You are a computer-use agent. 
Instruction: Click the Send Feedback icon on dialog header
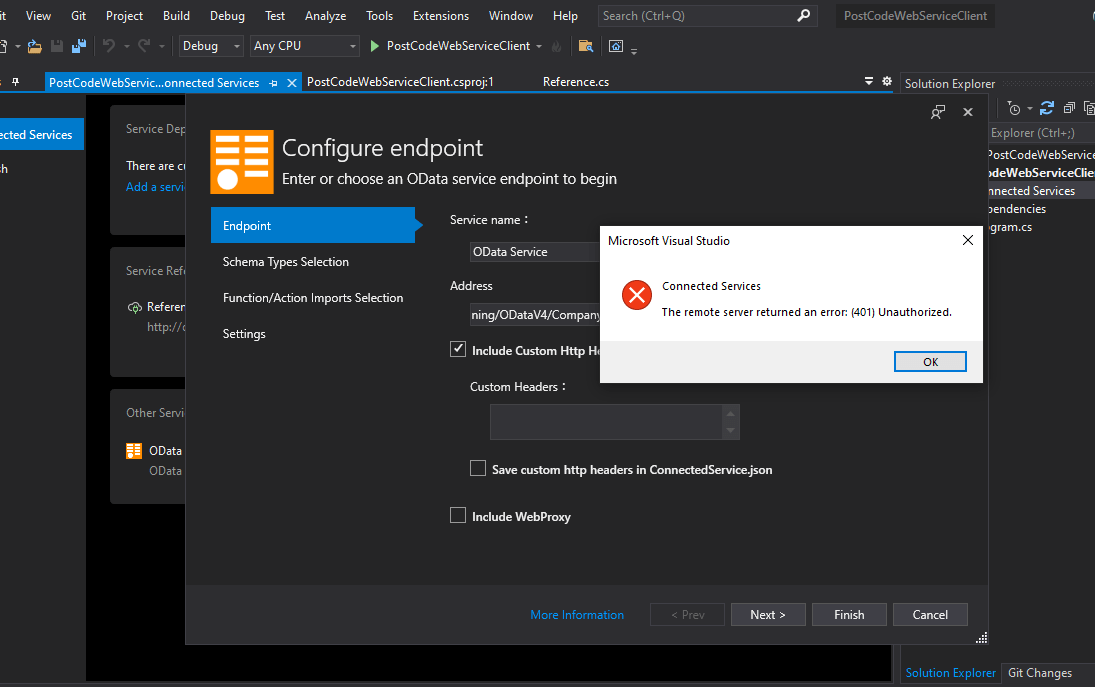pyautogui.click(x=937, y=112)
